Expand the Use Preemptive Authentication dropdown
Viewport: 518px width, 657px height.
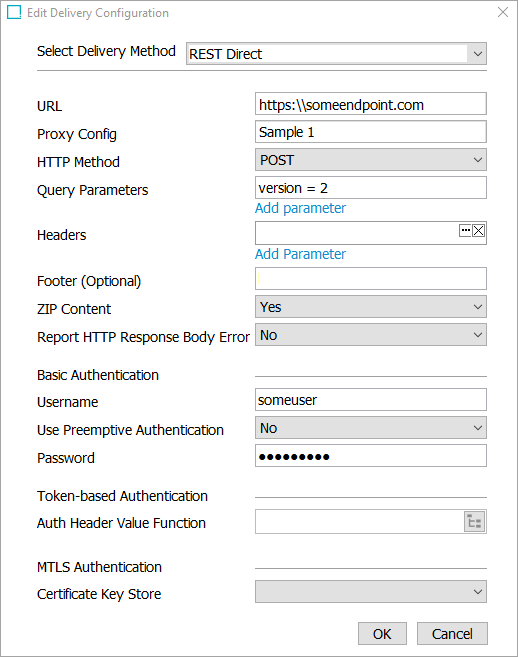tap(370, 428)
